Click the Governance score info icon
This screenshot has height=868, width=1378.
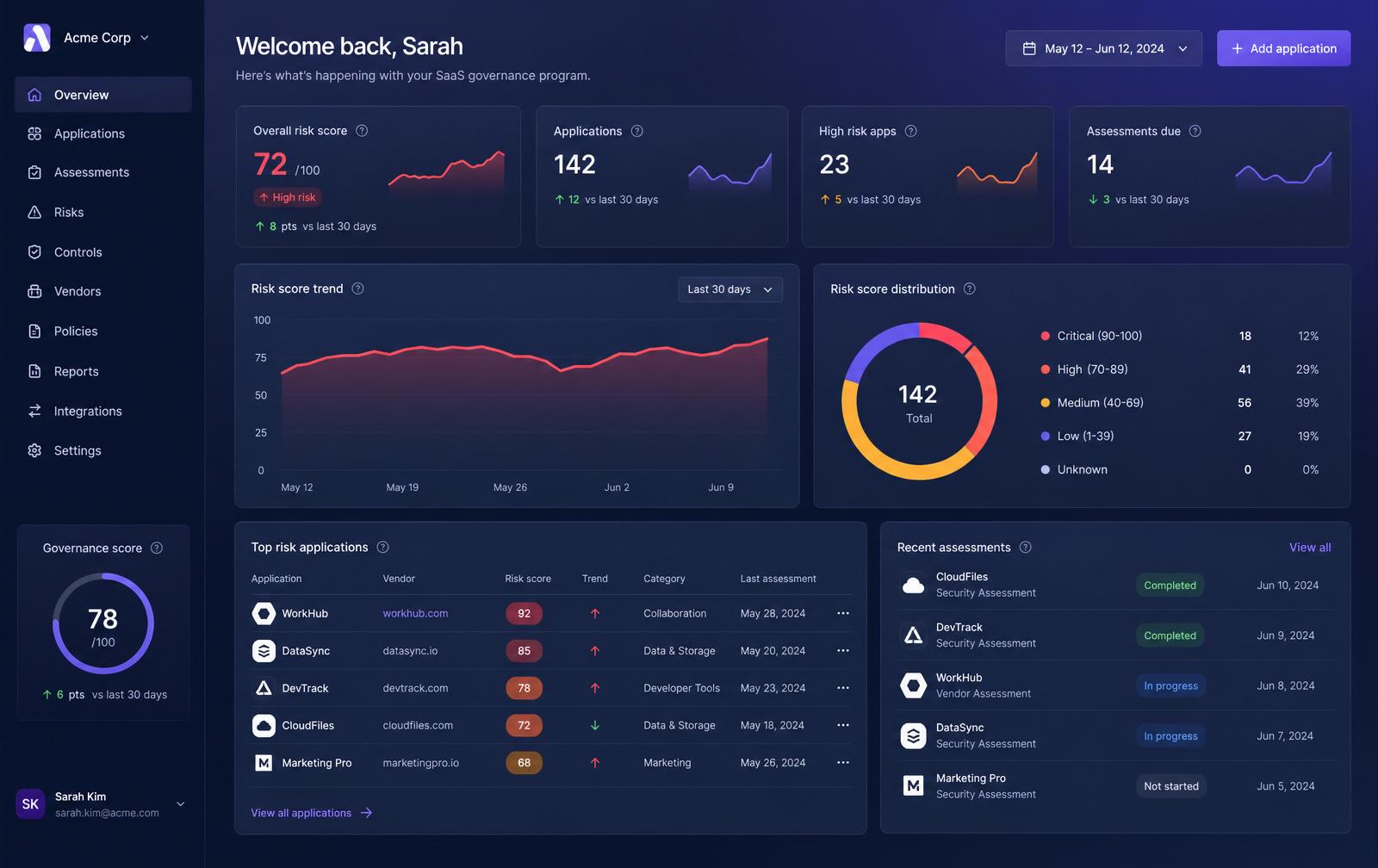coord(157,548)
